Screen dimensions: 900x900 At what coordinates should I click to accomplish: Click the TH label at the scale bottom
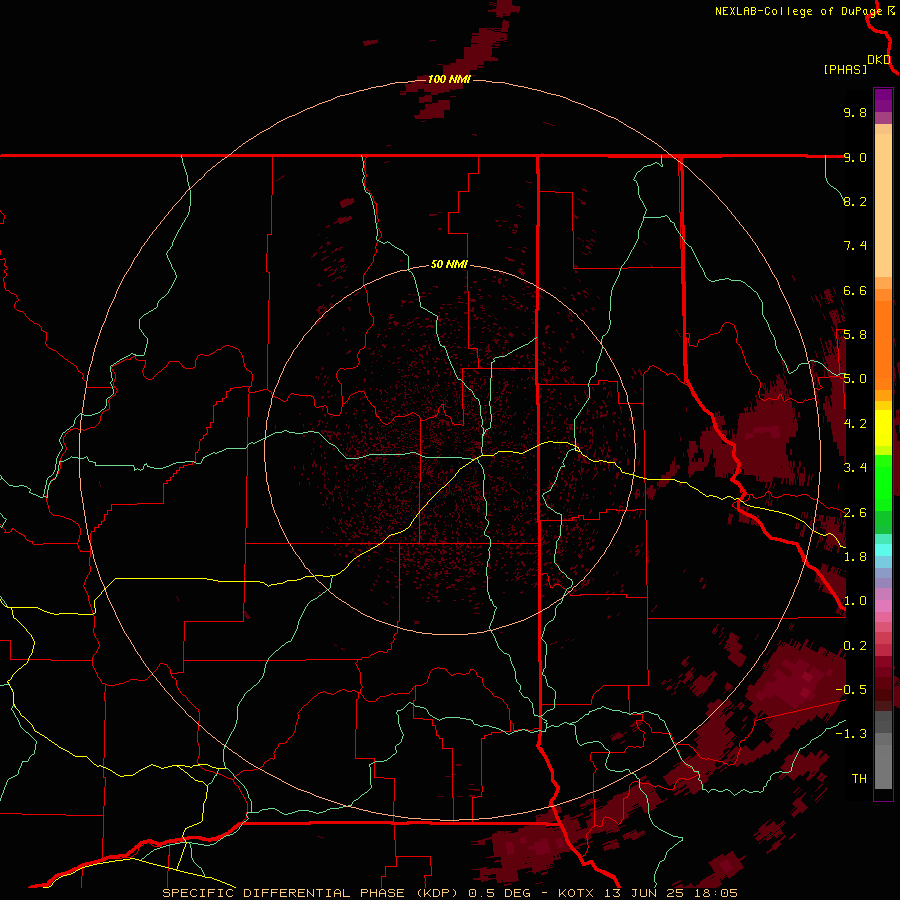[x=859, y=778]
